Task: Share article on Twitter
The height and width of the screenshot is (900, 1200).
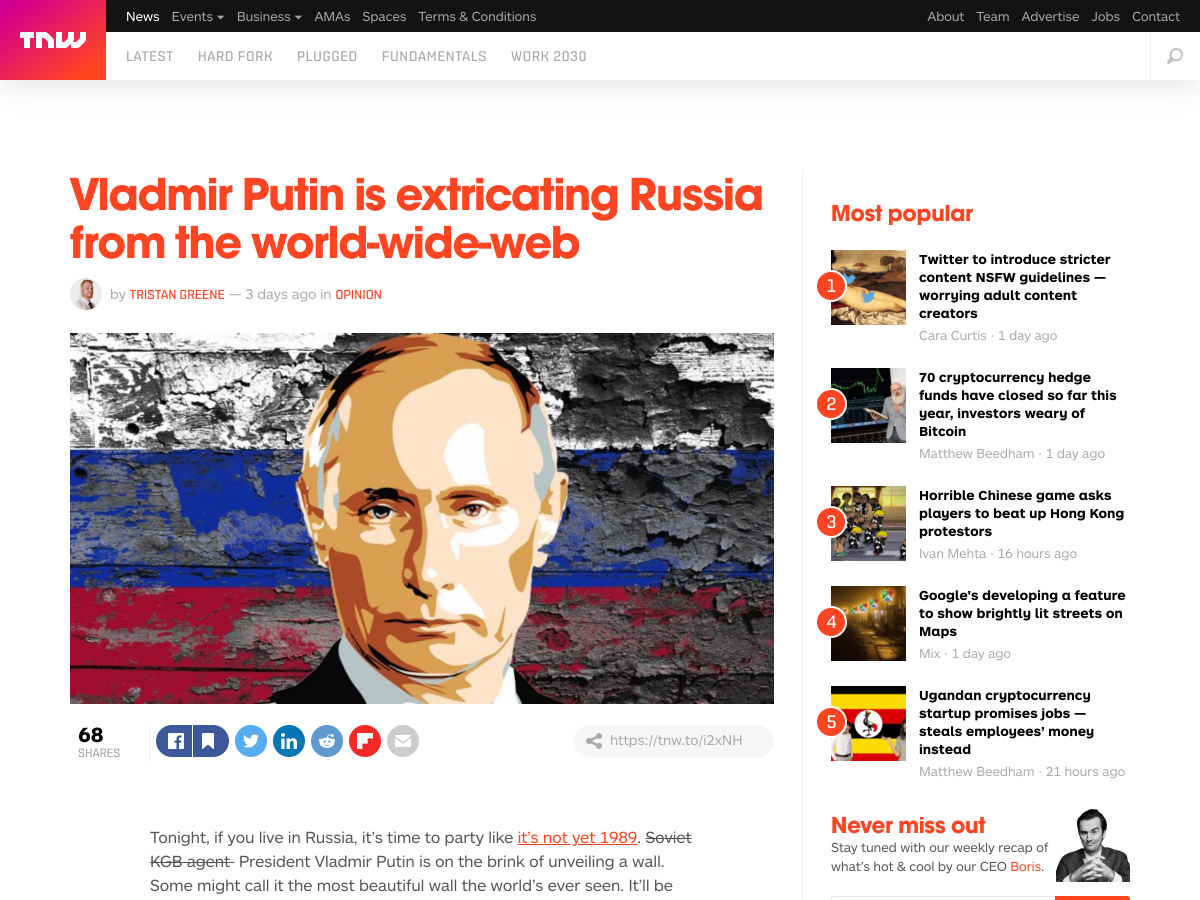Action: [x=251, y=741]
